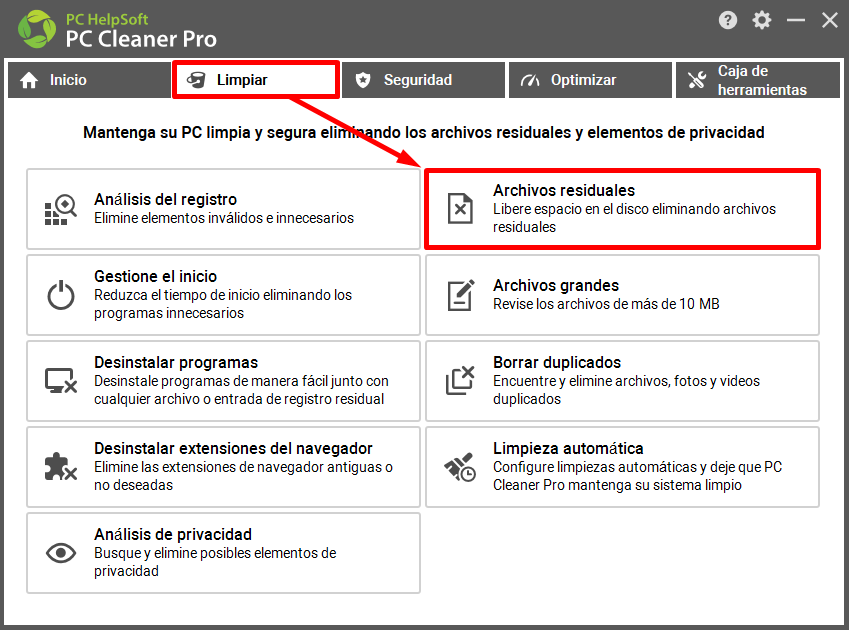
Task: Select the Limpiar tab
Action: click(256, 80)
